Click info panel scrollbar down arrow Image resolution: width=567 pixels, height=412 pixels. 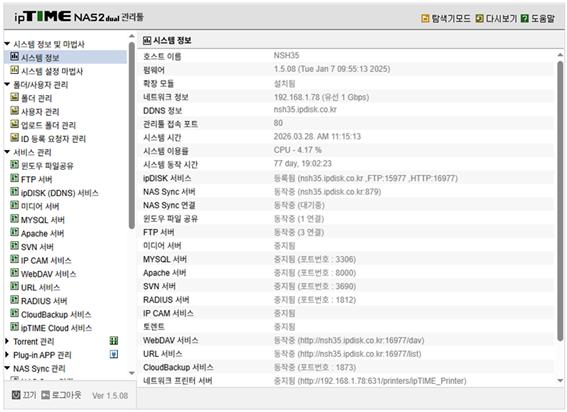560,381
